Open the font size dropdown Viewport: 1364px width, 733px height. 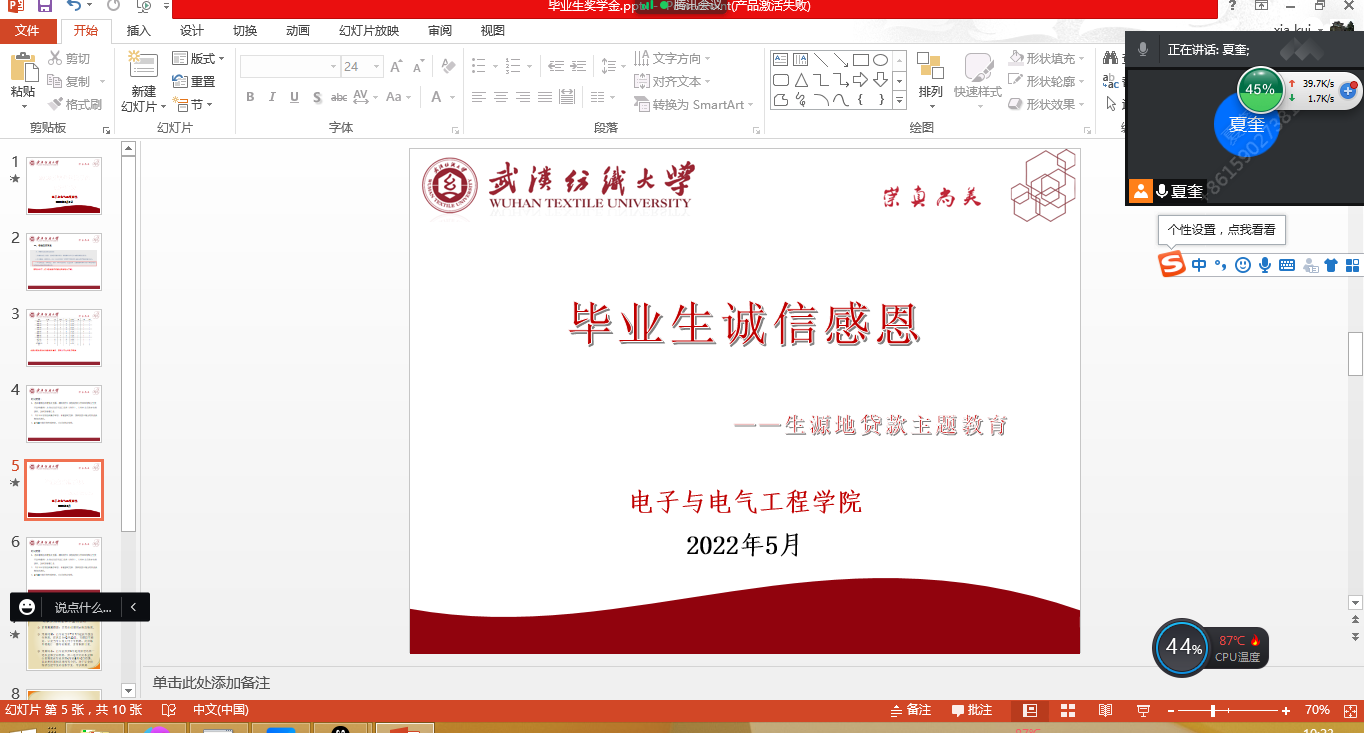(377, 67)
